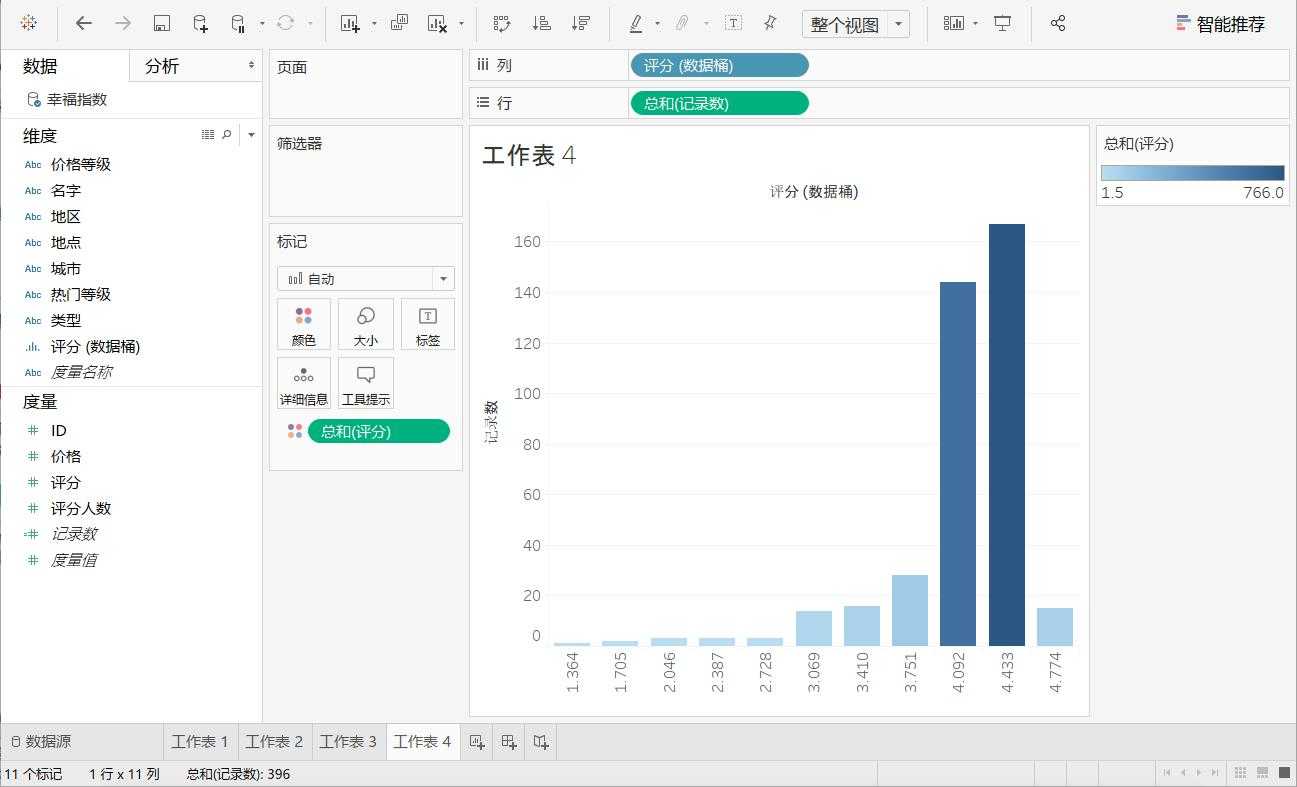
Task: Click the 评分 (数据桶) pill on columns shelf
Action: (x=719, y=65)
